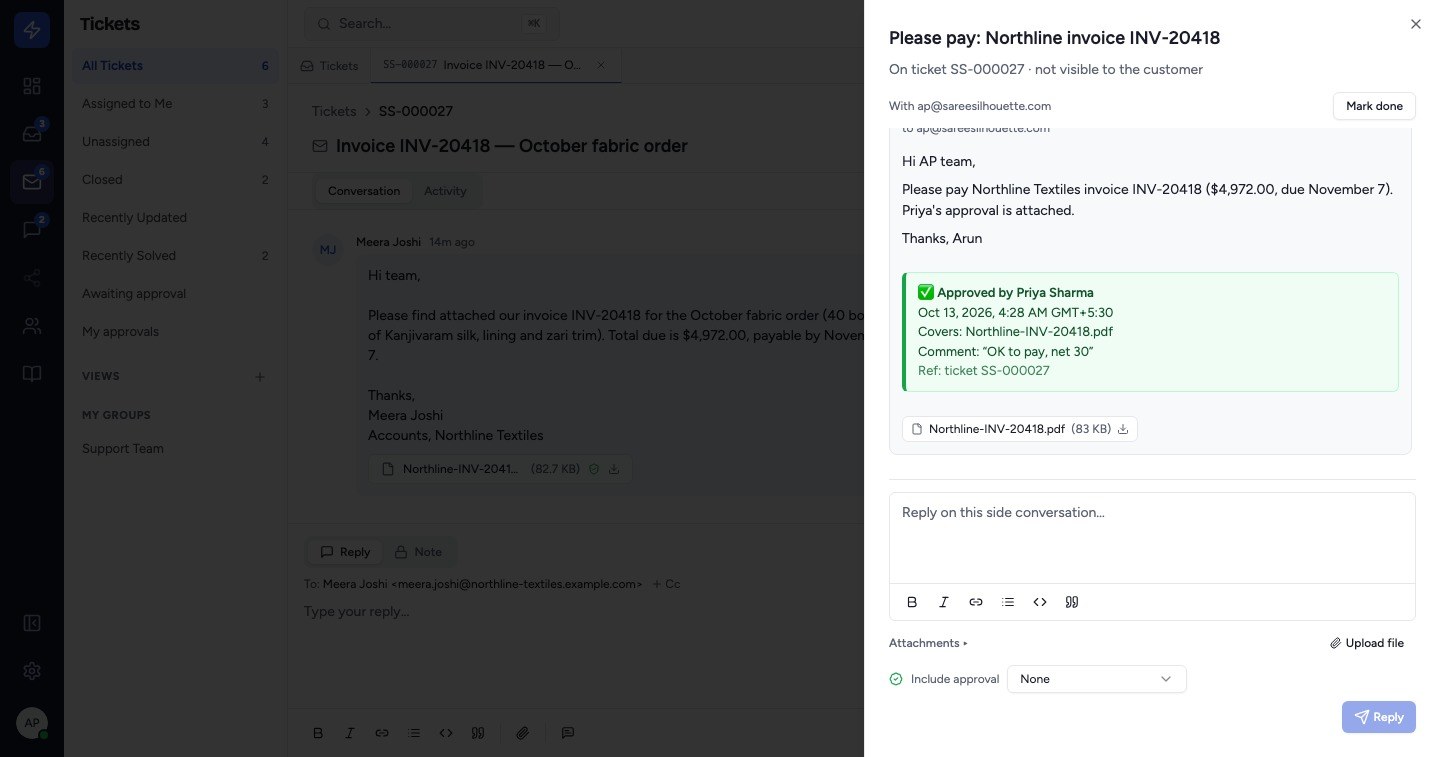The height and width of the screenshot is (757, 1440).
Task: Open the inbox icon with badge 3
Action: tap(32, 134)
